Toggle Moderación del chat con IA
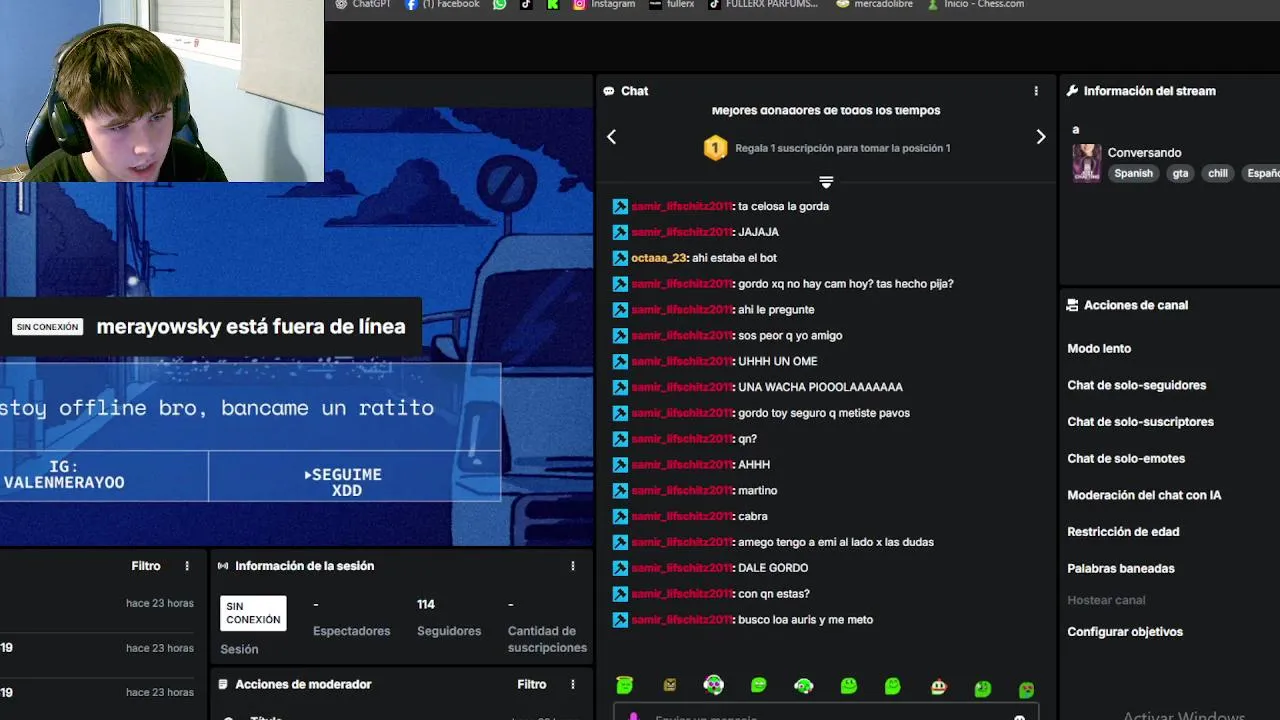 point(1144,495)
